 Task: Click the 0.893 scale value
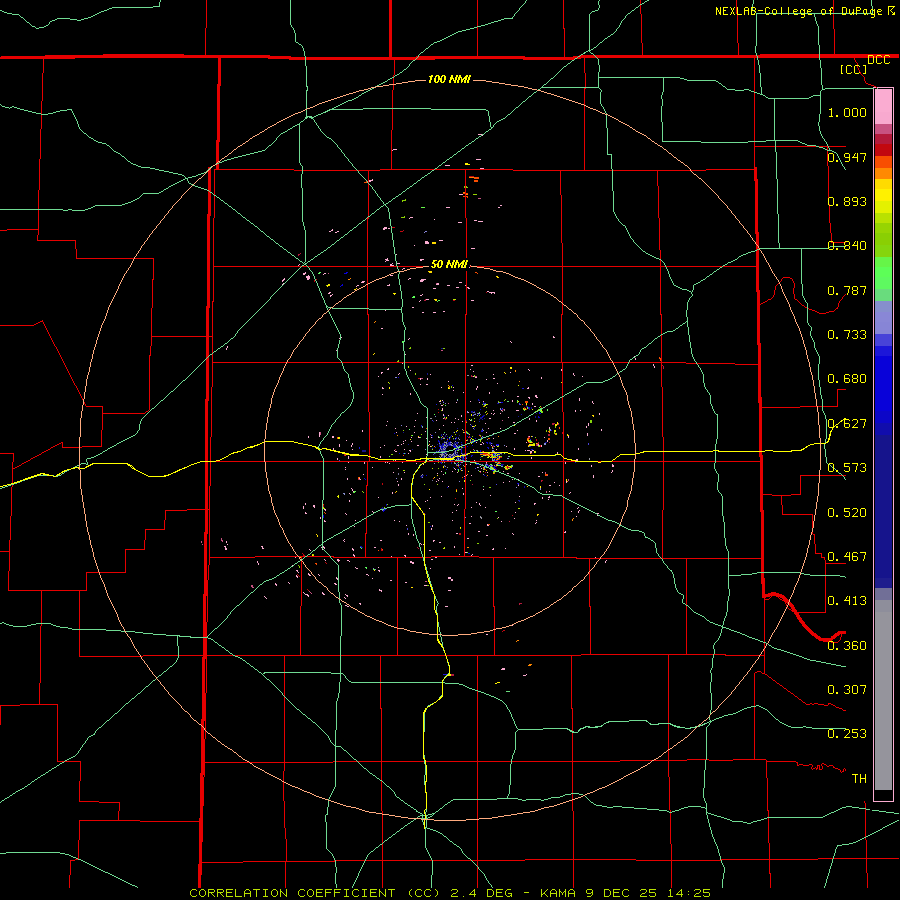pos(847,201)
